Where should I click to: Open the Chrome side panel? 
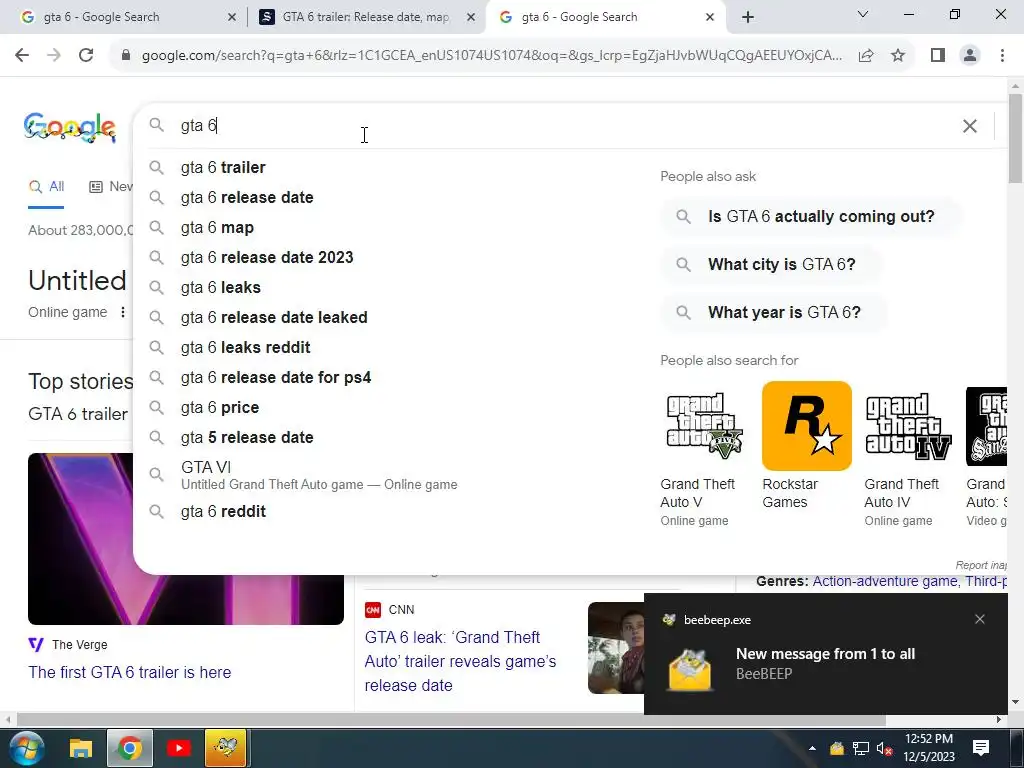click(938, 56)
